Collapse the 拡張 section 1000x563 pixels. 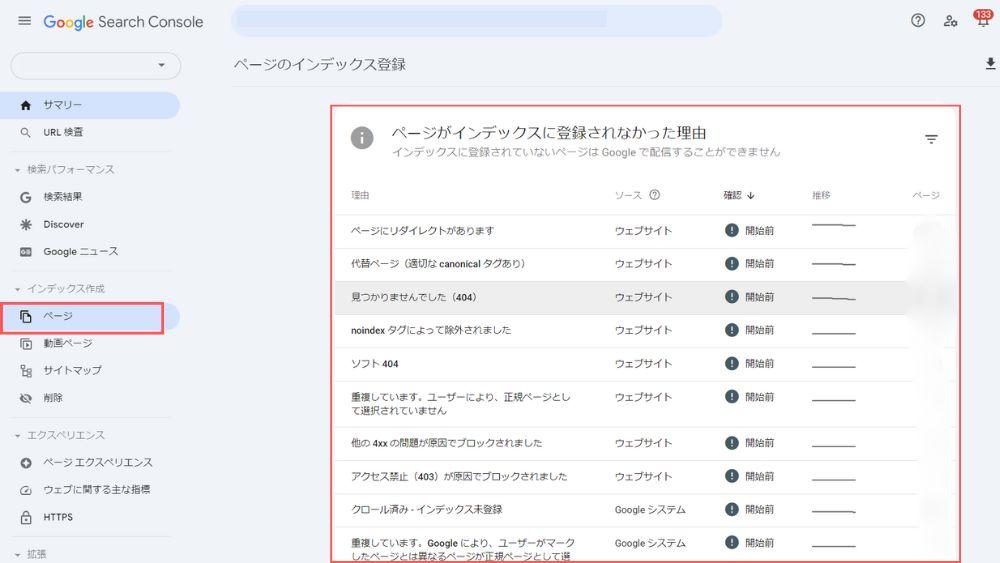pos(17,555)
